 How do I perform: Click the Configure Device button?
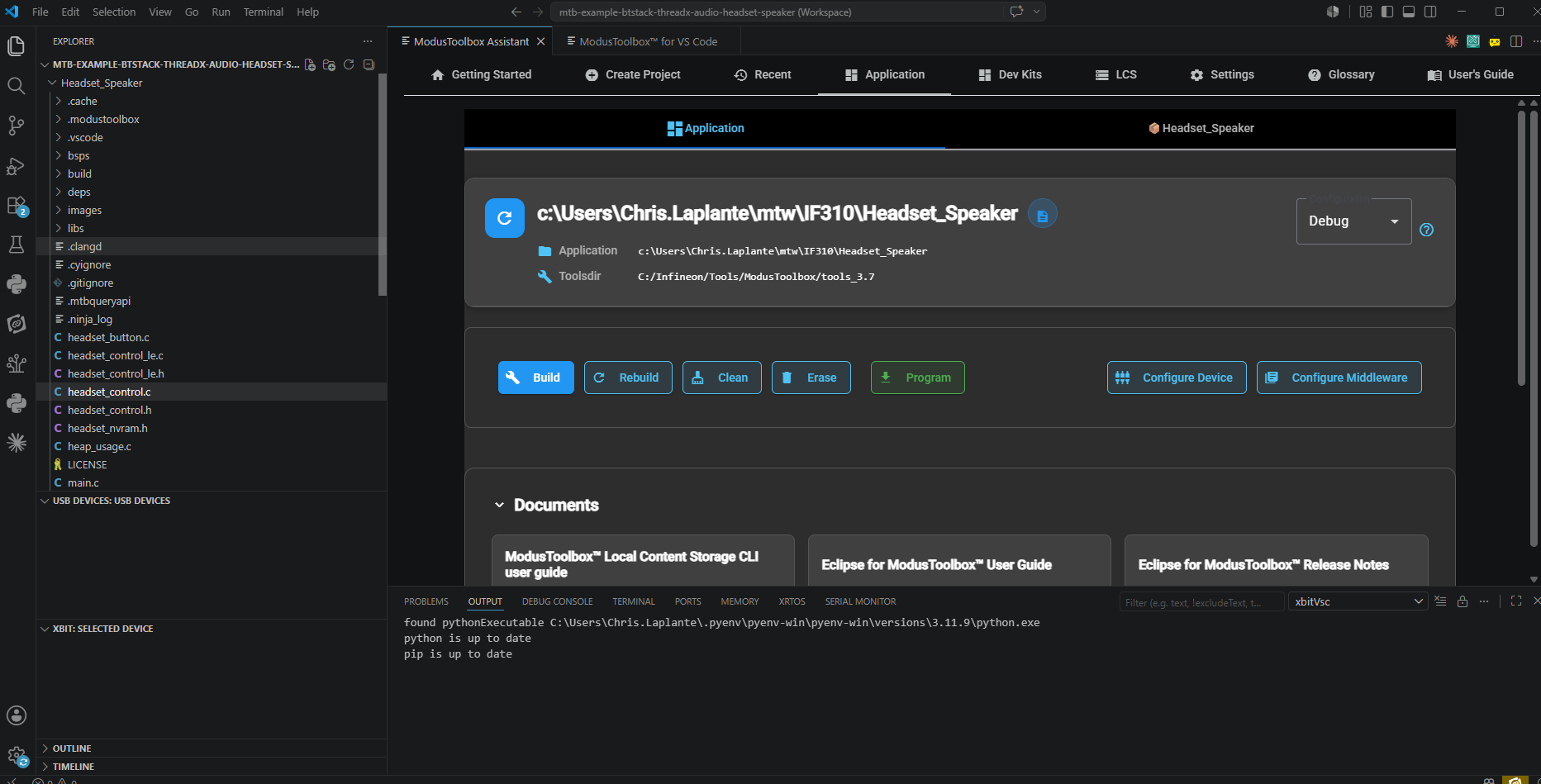tap(1177, 378)
